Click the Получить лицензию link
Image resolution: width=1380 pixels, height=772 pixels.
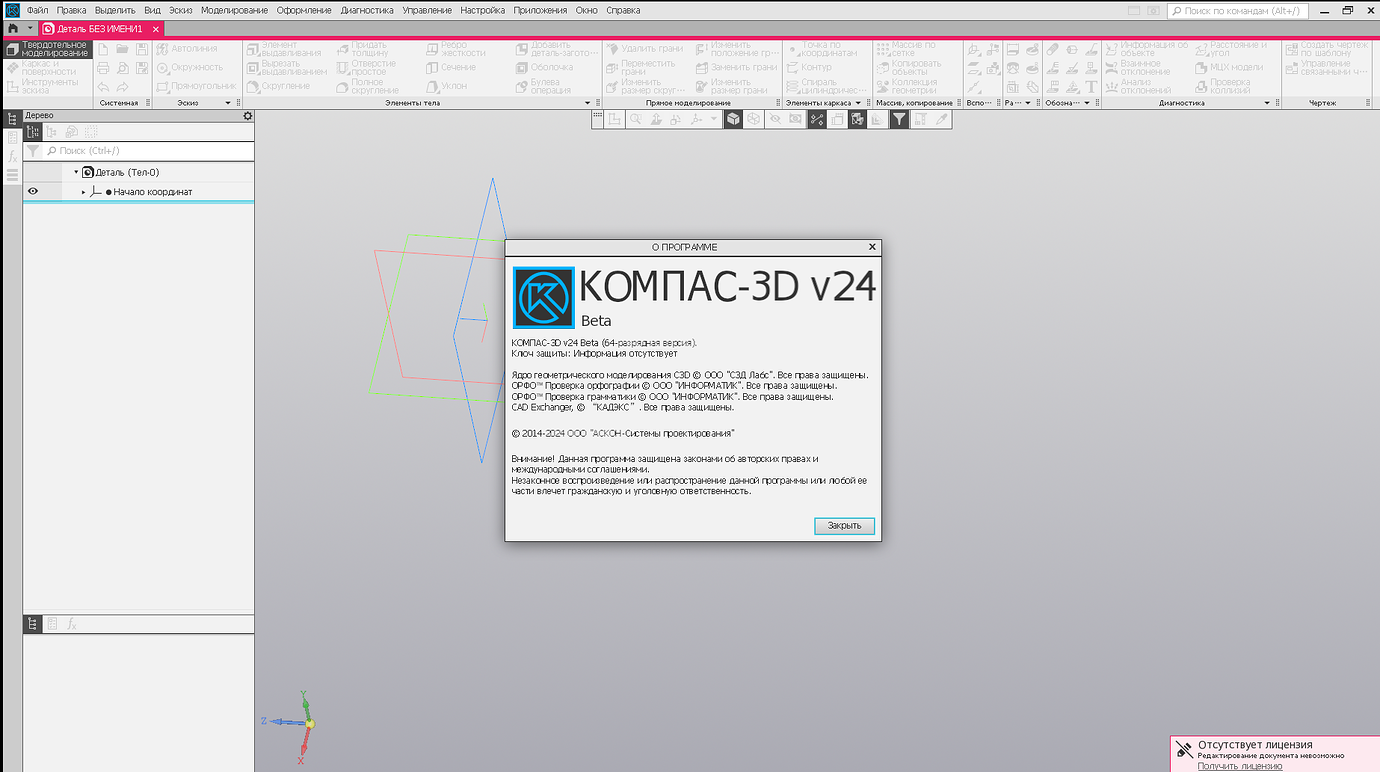[1238, 765]
